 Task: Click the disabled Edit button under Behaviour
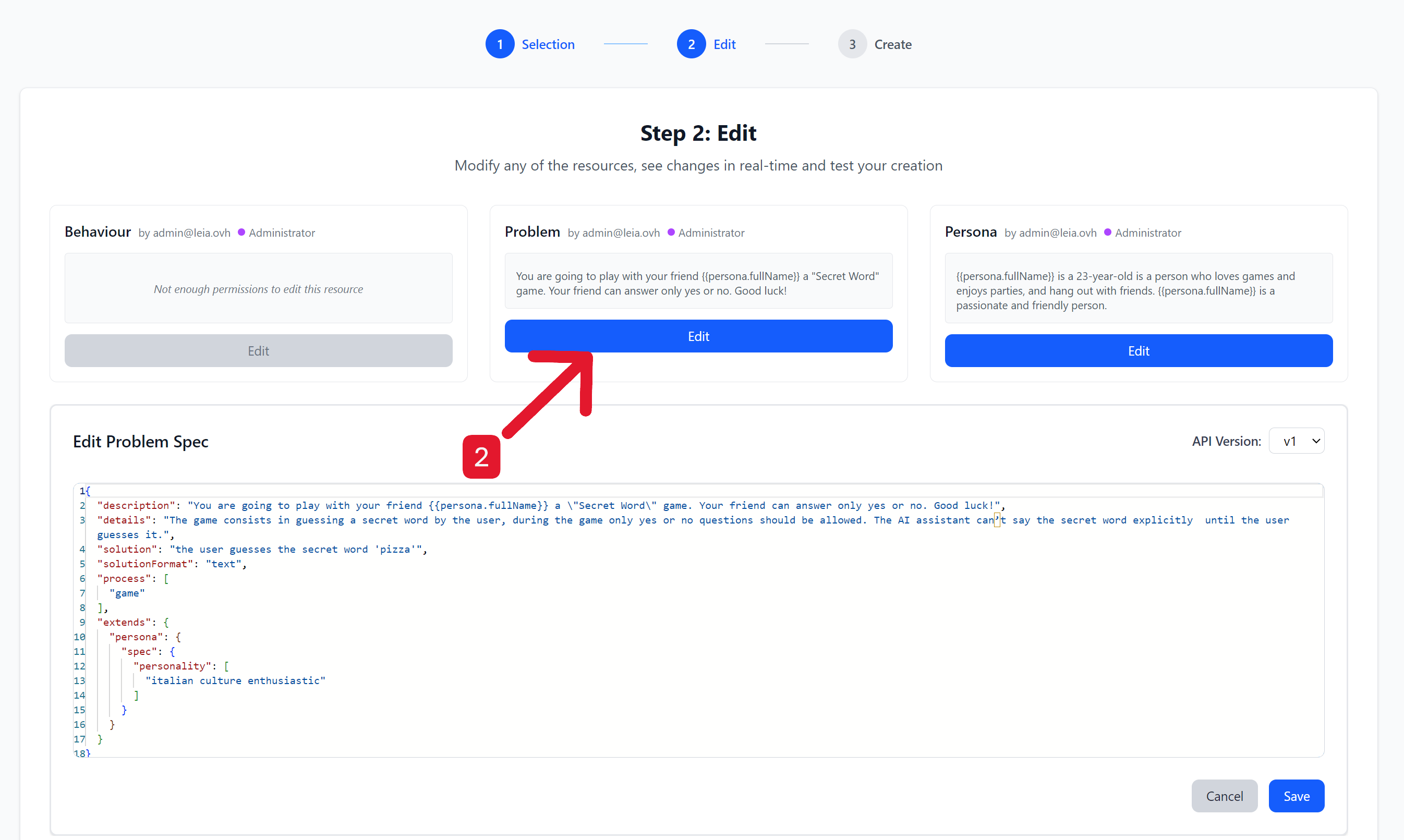click(x=258, y=350)
